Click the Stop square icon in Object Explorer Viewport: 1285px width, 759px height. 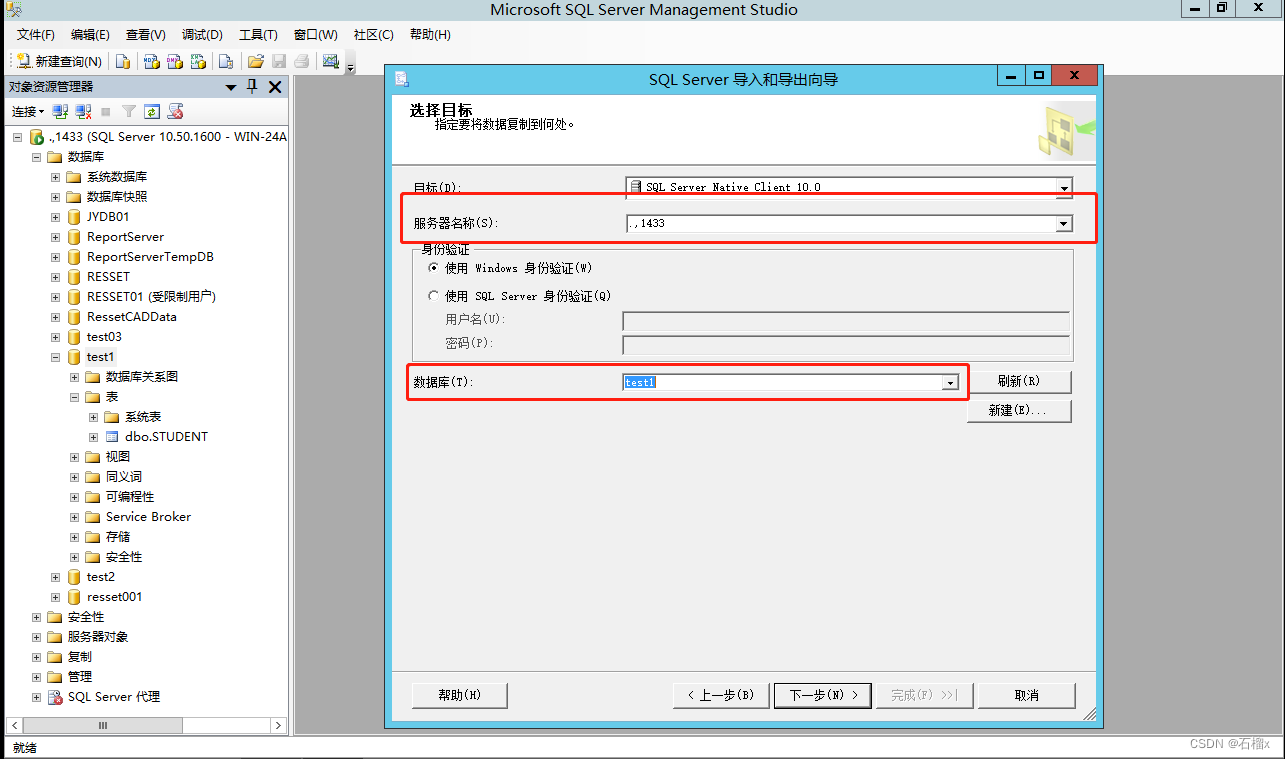click(x=106, y=111)
